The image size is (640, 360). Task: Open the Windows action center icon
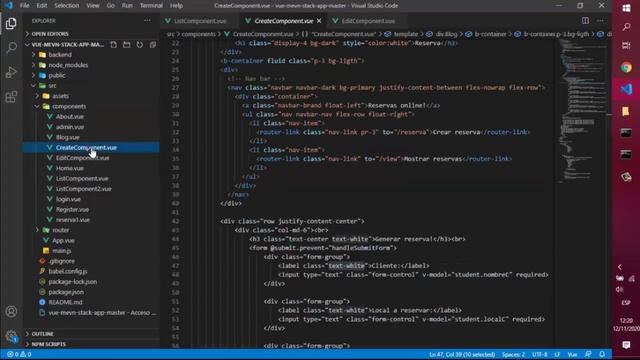pyautogui.click(x=626, y=345)
